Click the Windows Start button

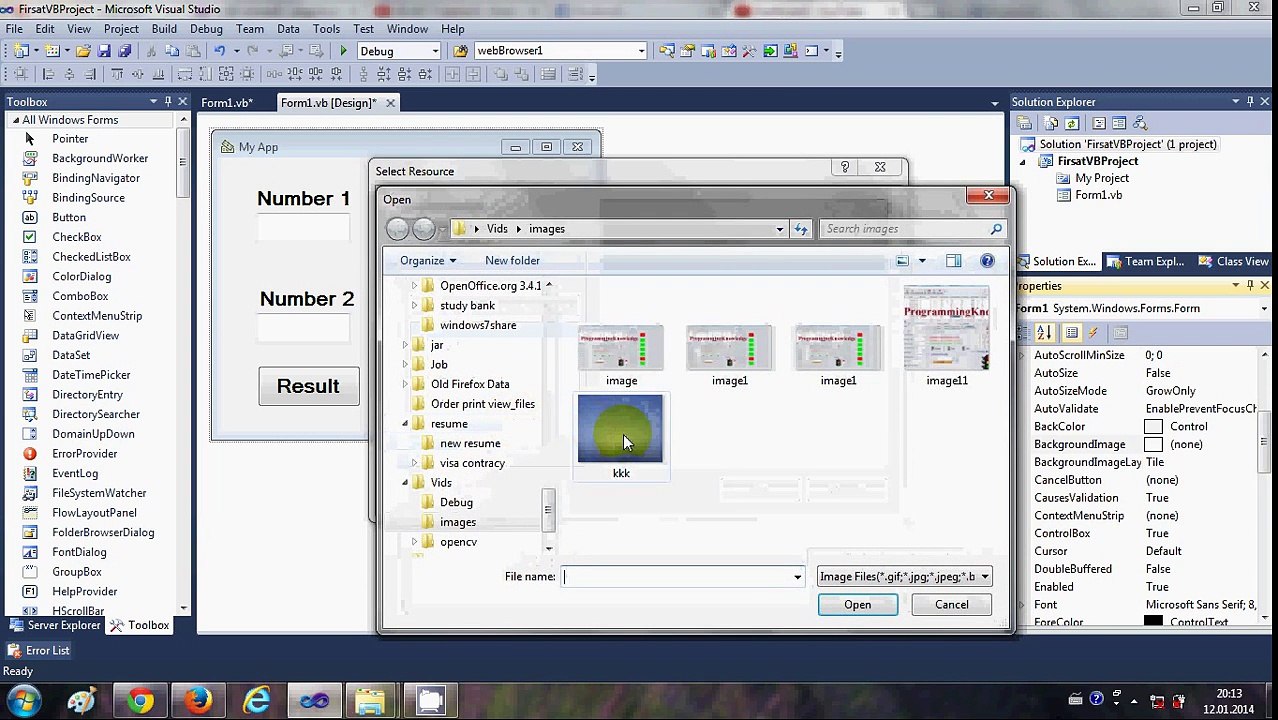[x=24, y=700]
